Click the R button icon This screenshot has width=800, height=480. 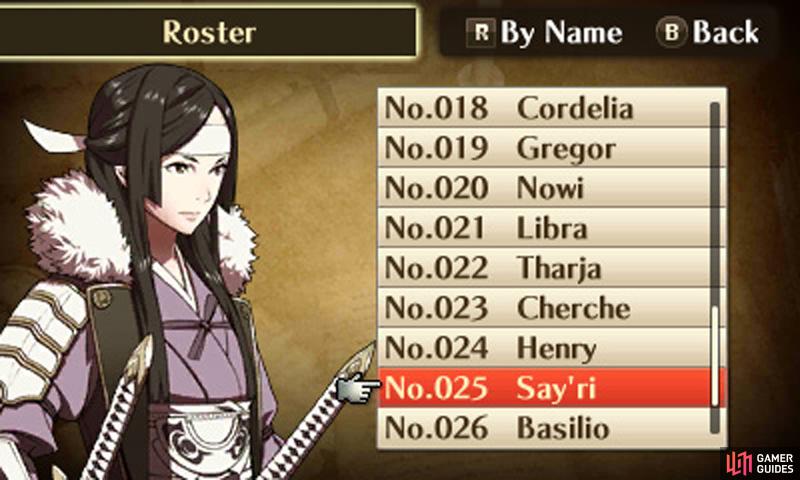click(481, 33)
